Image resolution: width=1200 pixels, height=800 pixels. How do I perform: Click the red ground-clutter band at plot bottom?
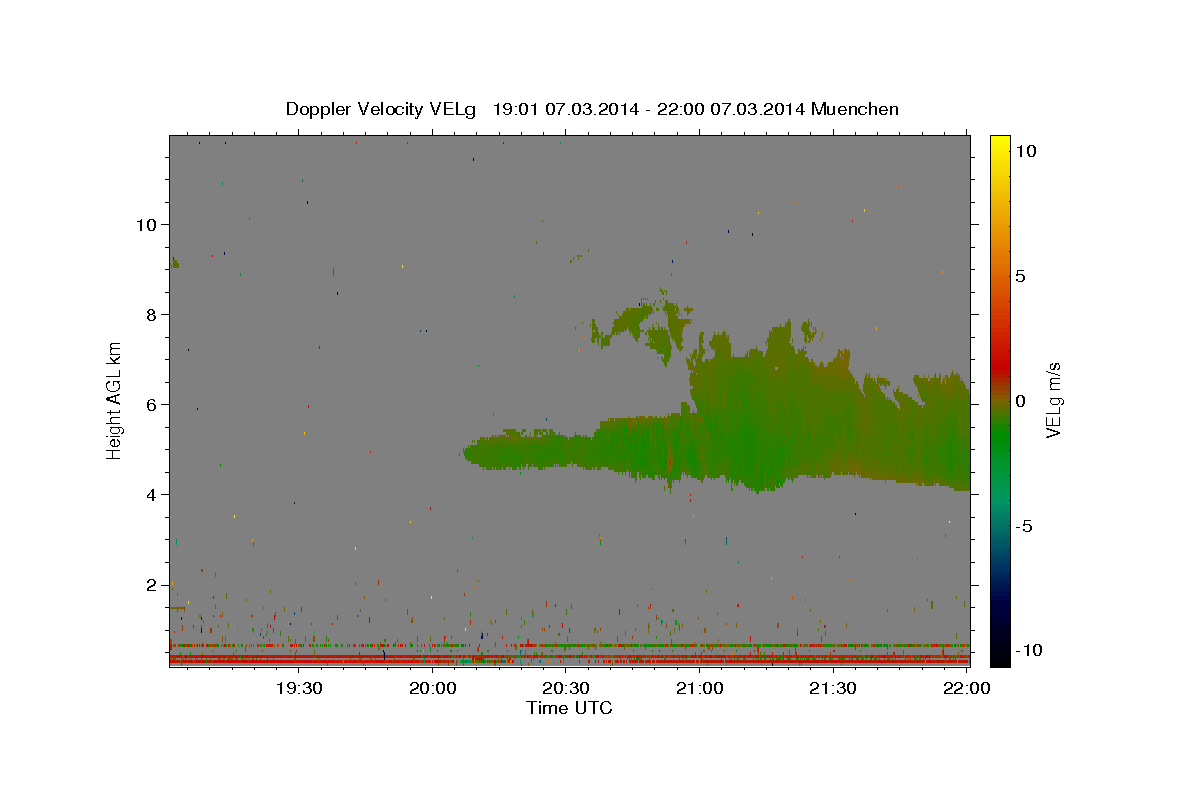(569, 660)
